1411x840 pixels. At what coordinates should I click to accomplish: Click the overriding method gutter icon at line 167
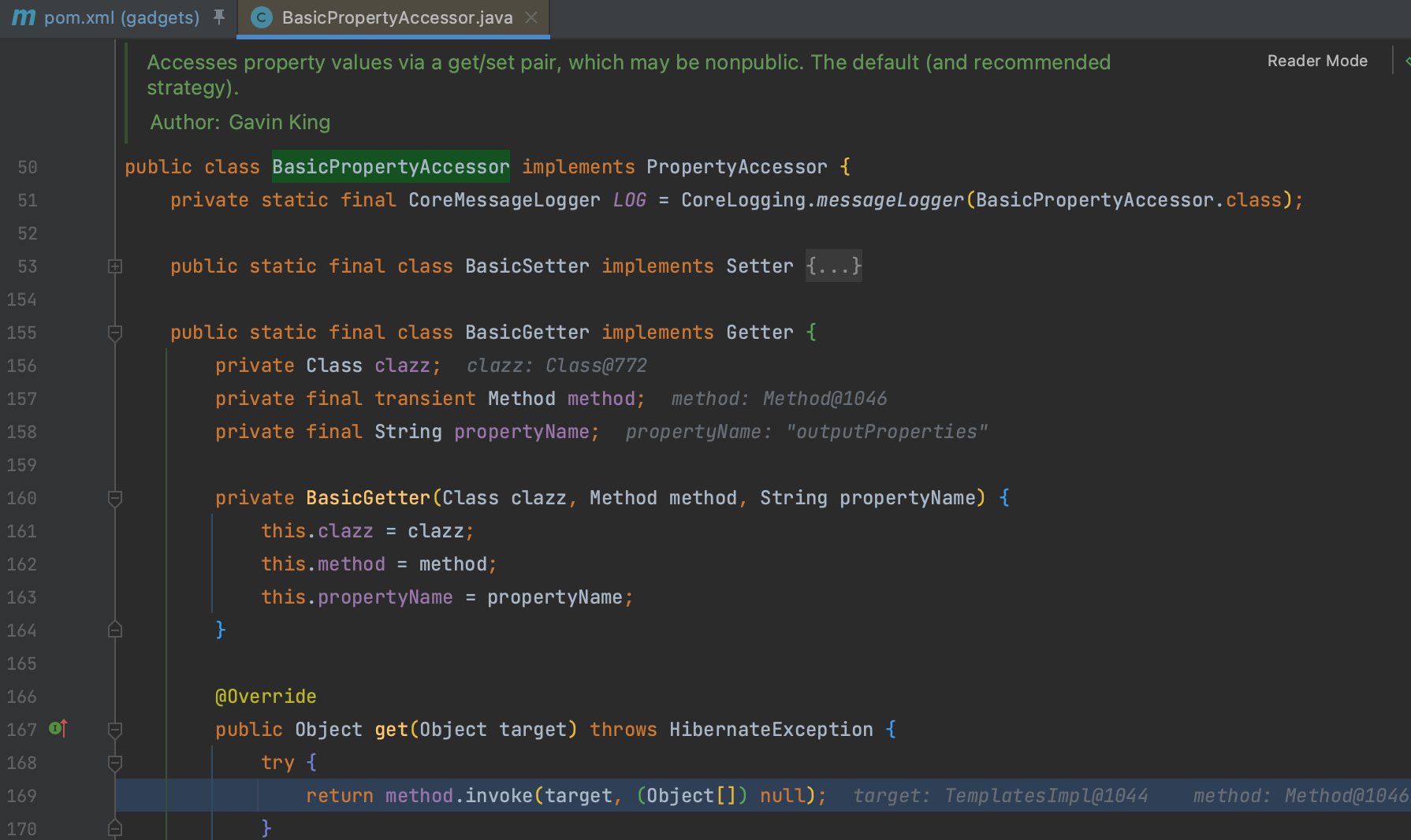58,729
